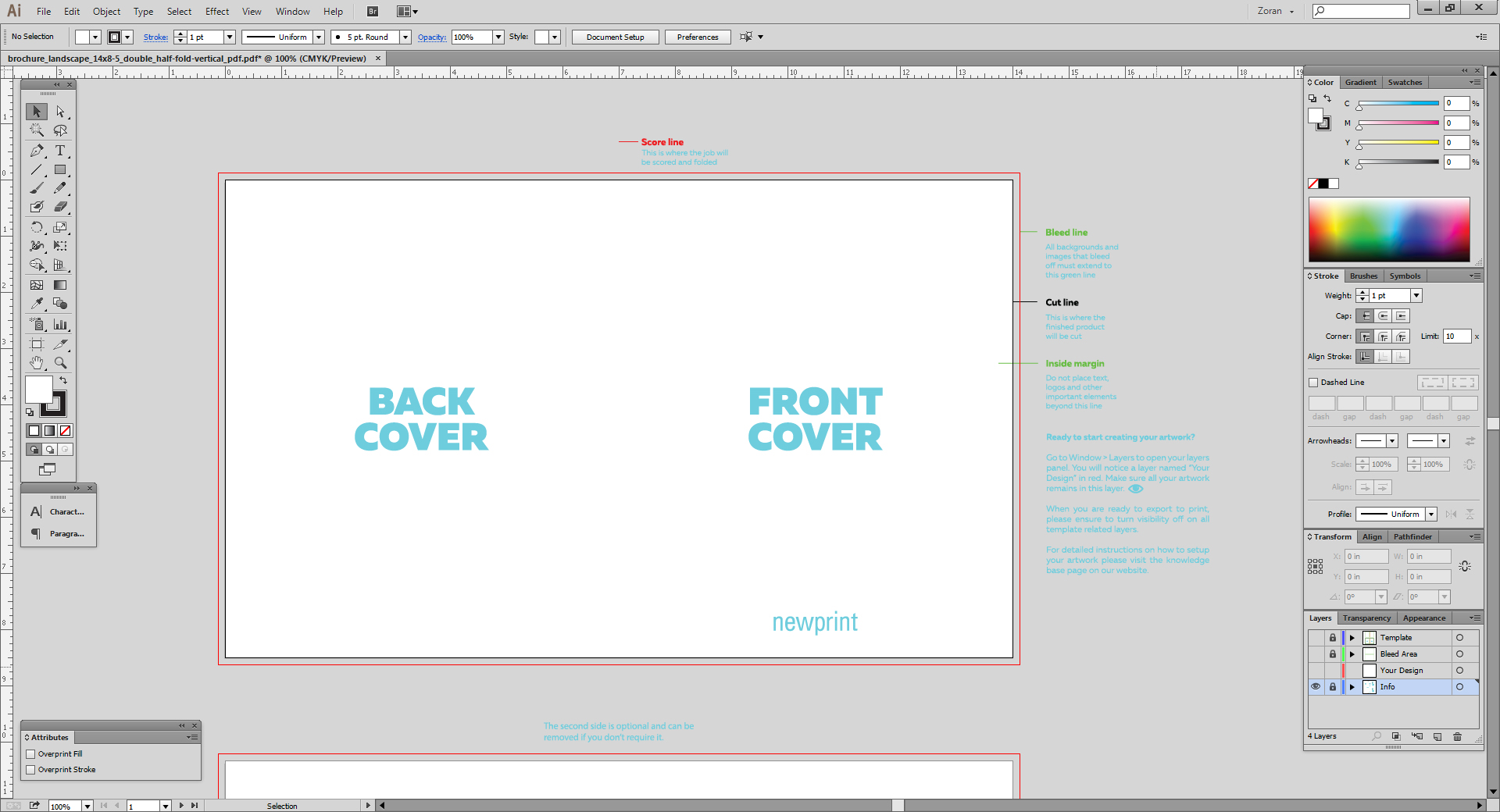Click the Delete Selection trash icon in Layers

(1457, 736)
